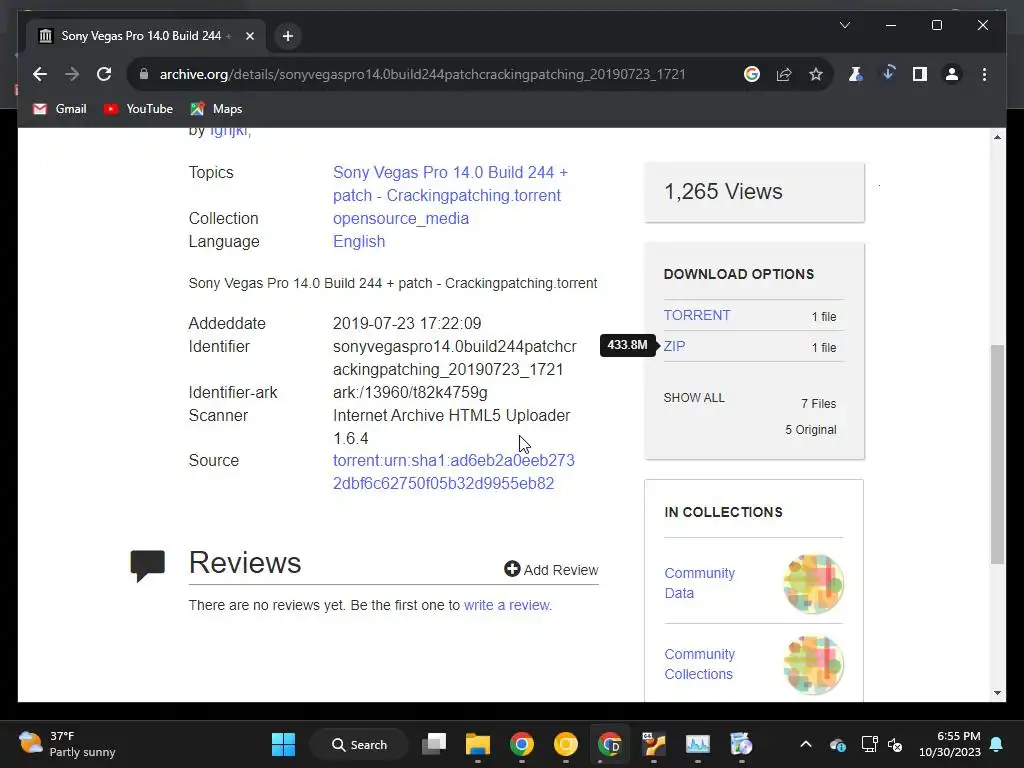Open the Sony Vegas Pro topic link
Viewport: 1024px width, 768px height.
pyautogui.click(x=450, y=184)
